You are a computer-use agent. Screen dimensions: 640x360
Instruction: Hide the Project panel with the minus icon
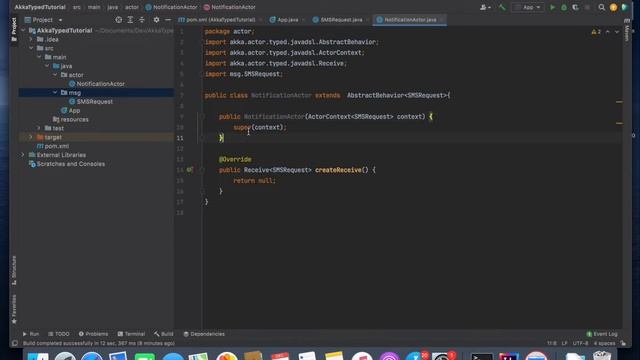(x=168, y=20)
